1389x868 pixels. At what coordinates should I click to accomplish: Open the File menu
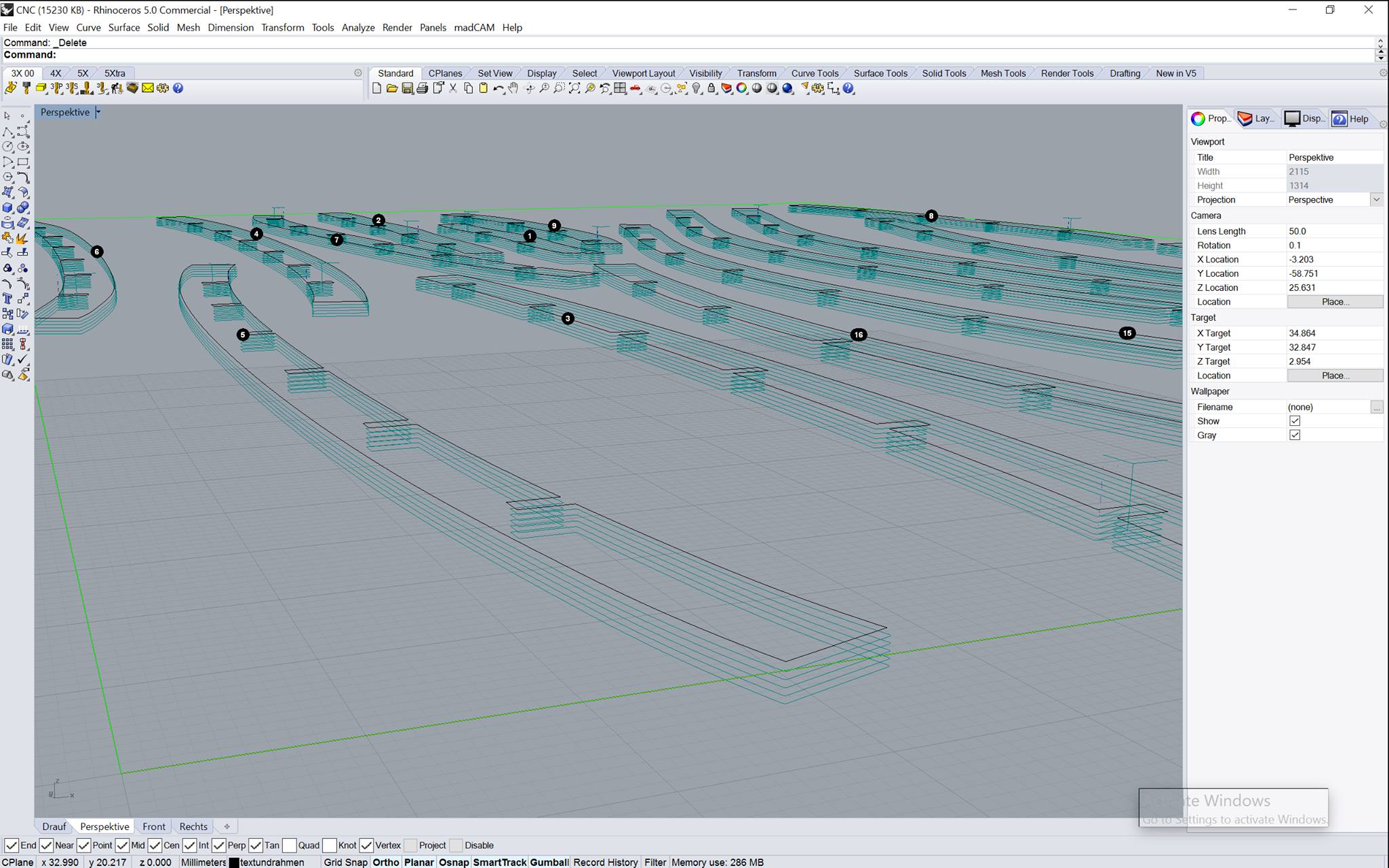(x=10, y=27)
